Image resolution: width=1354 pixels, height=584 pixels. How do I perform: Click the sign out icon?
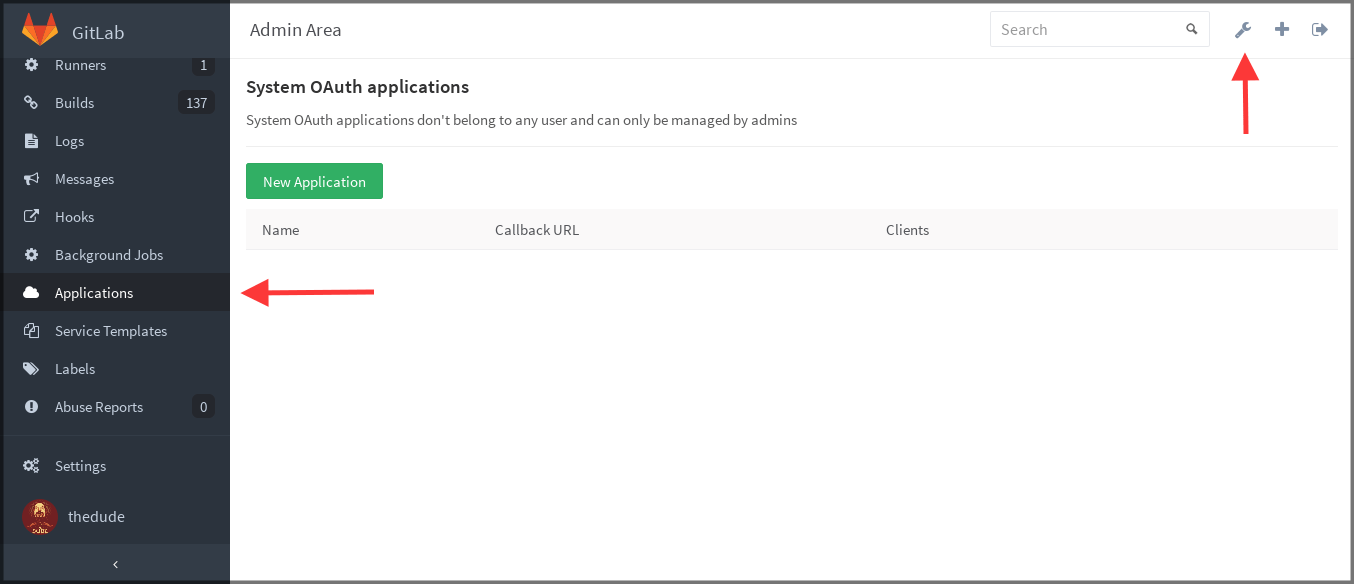click(1320, 29)
